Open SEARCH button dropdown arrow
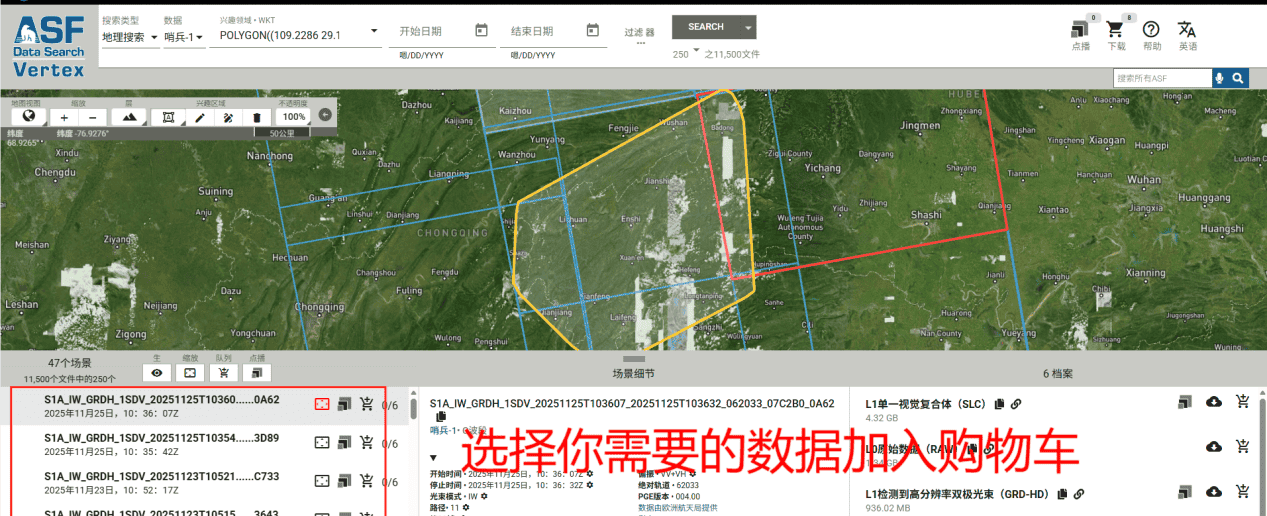The width and height of the screenshot is (1267, 516). click(747, 27)
